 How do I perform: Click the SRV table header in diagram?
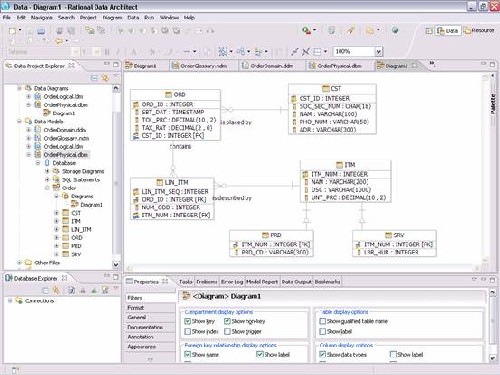394,235
